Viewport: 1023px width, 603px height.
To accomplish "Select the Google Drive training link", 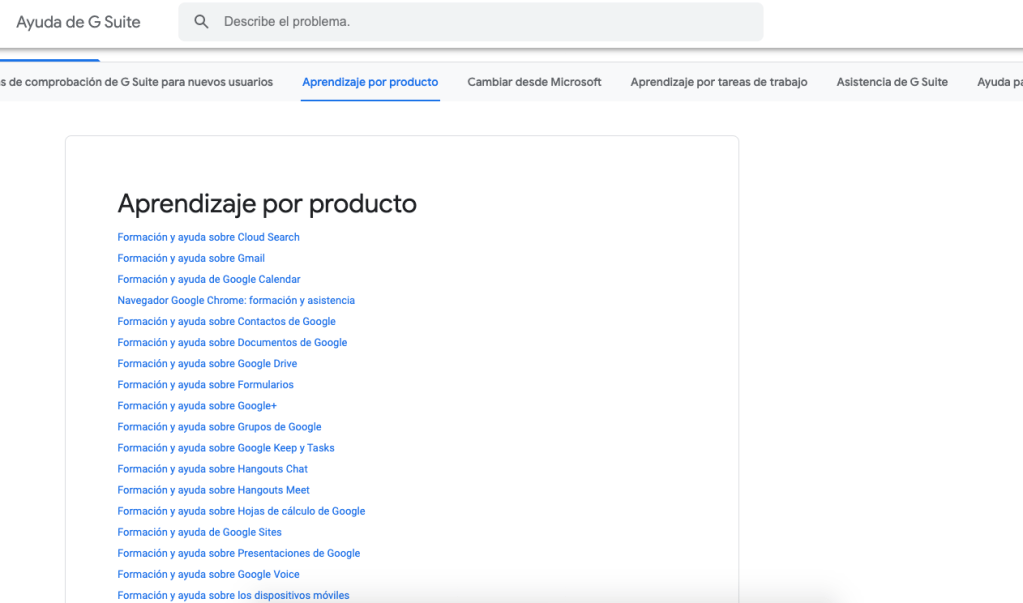I will tap(207, 363).
